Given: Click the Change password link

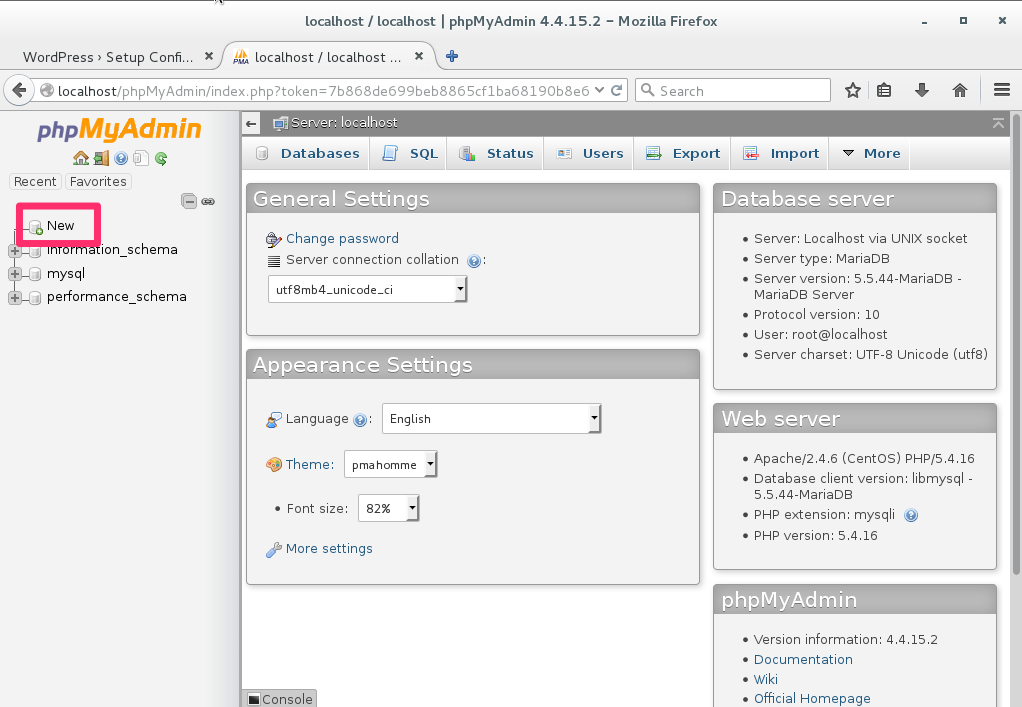Looking at the screenshot, I should click(x=342, y=238).
